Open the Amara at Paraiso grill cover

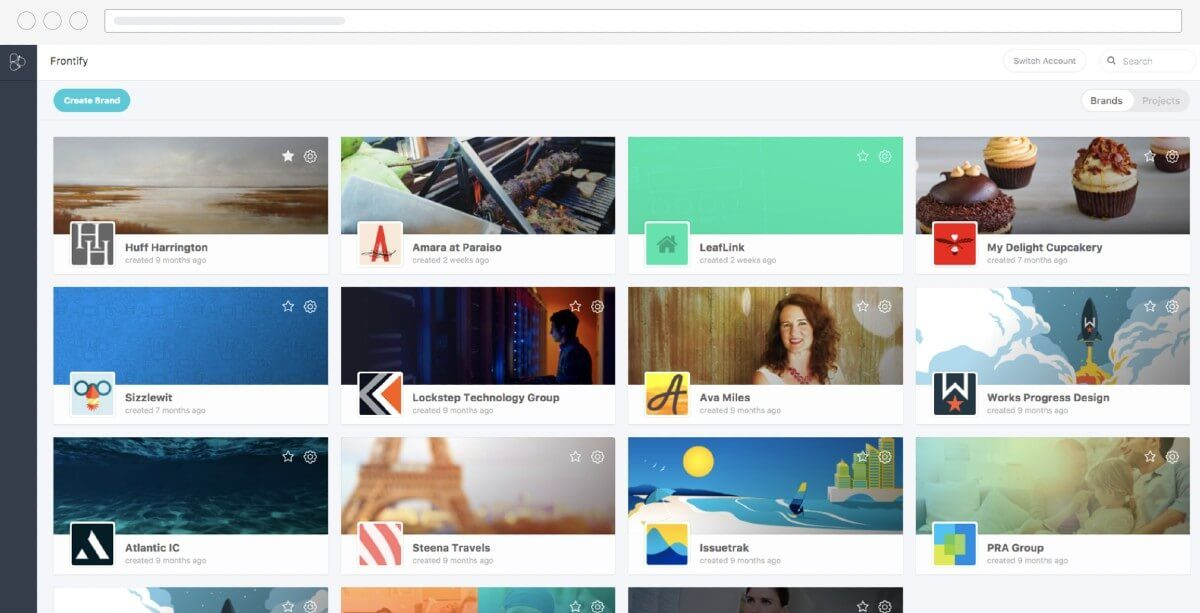pos(478,185)
